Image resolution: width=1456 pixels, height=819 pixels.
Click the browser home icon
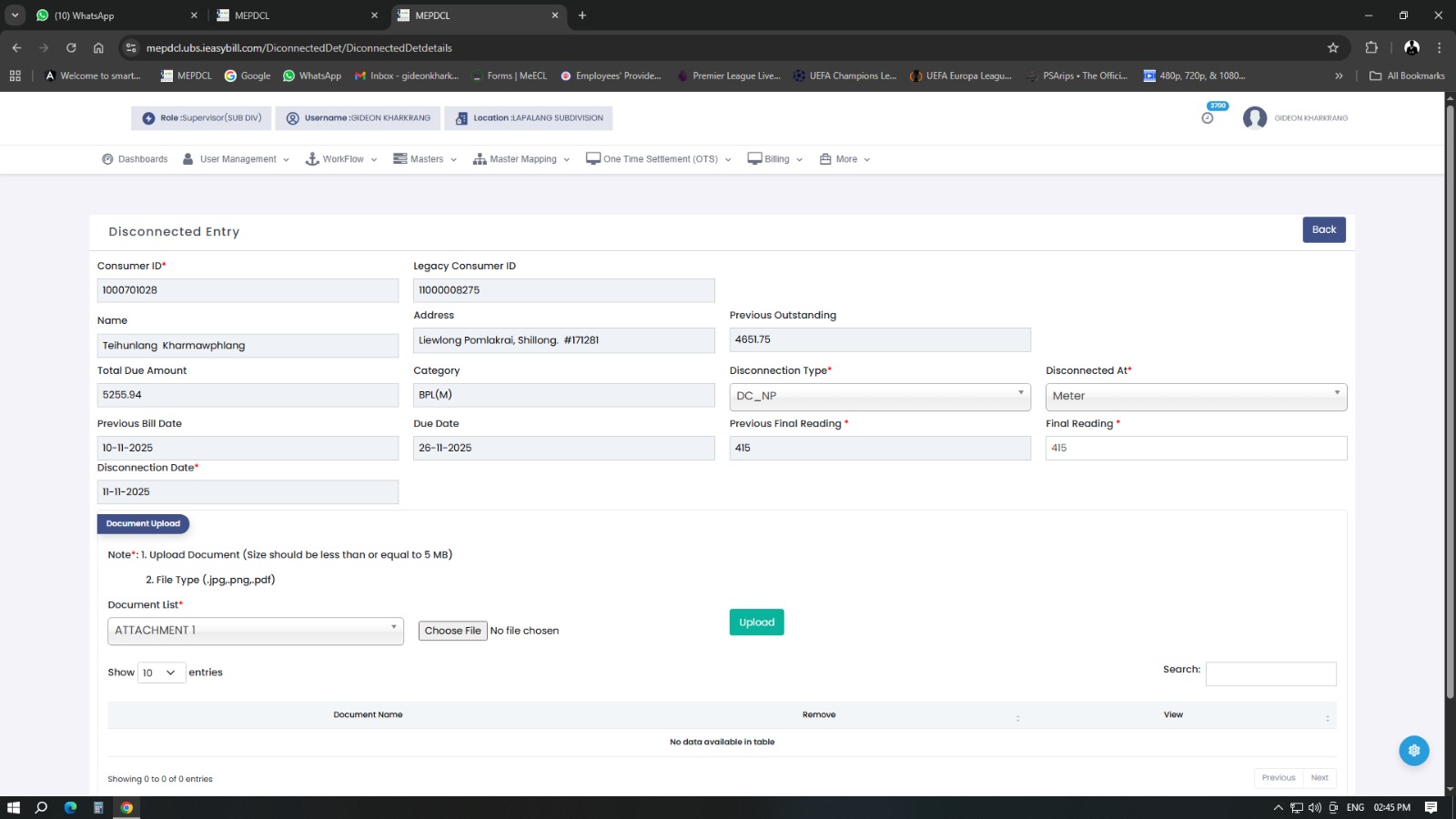point(98,48)
